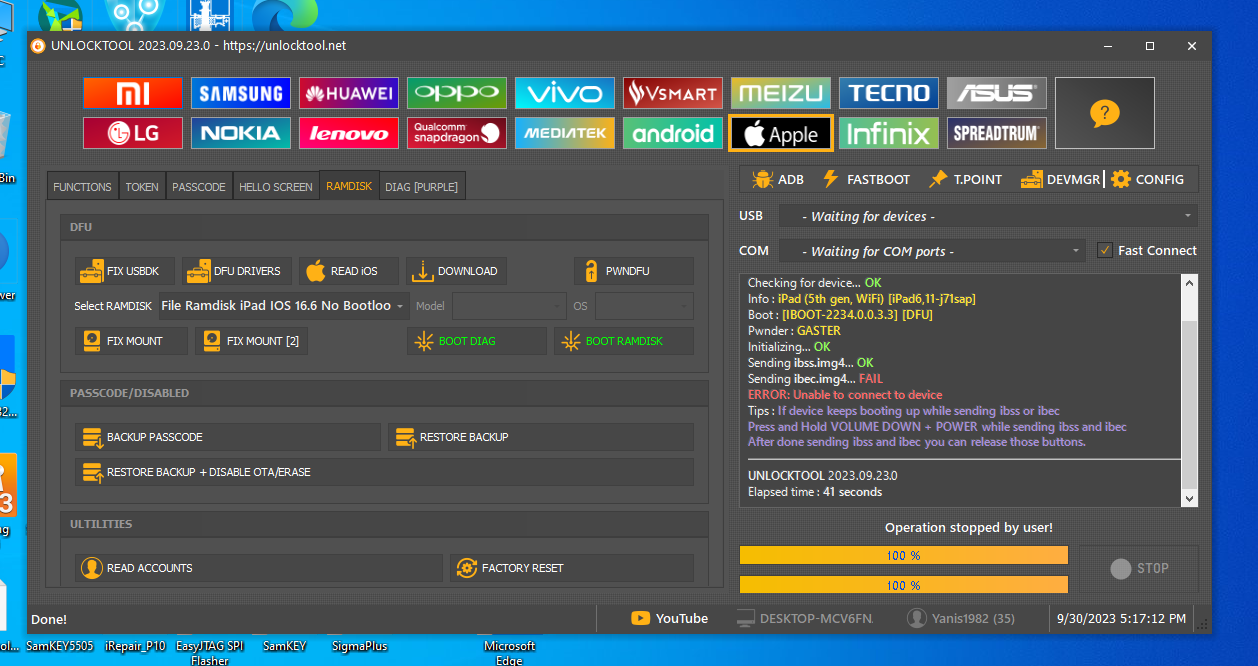This screenshot has width=1258, height=666.
Task: Click RESTORE BACKUP + DISABLE OTA/ERASE button
Action: (x=384, y=472)
